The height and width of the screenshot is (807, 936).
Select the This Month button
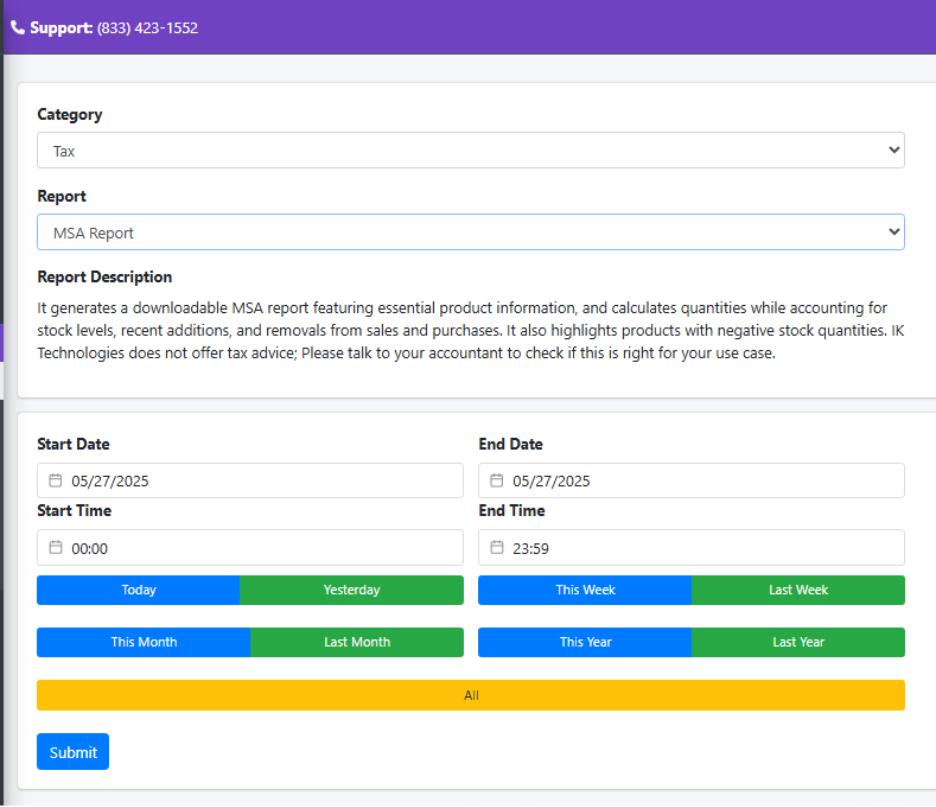pos(143,642)
